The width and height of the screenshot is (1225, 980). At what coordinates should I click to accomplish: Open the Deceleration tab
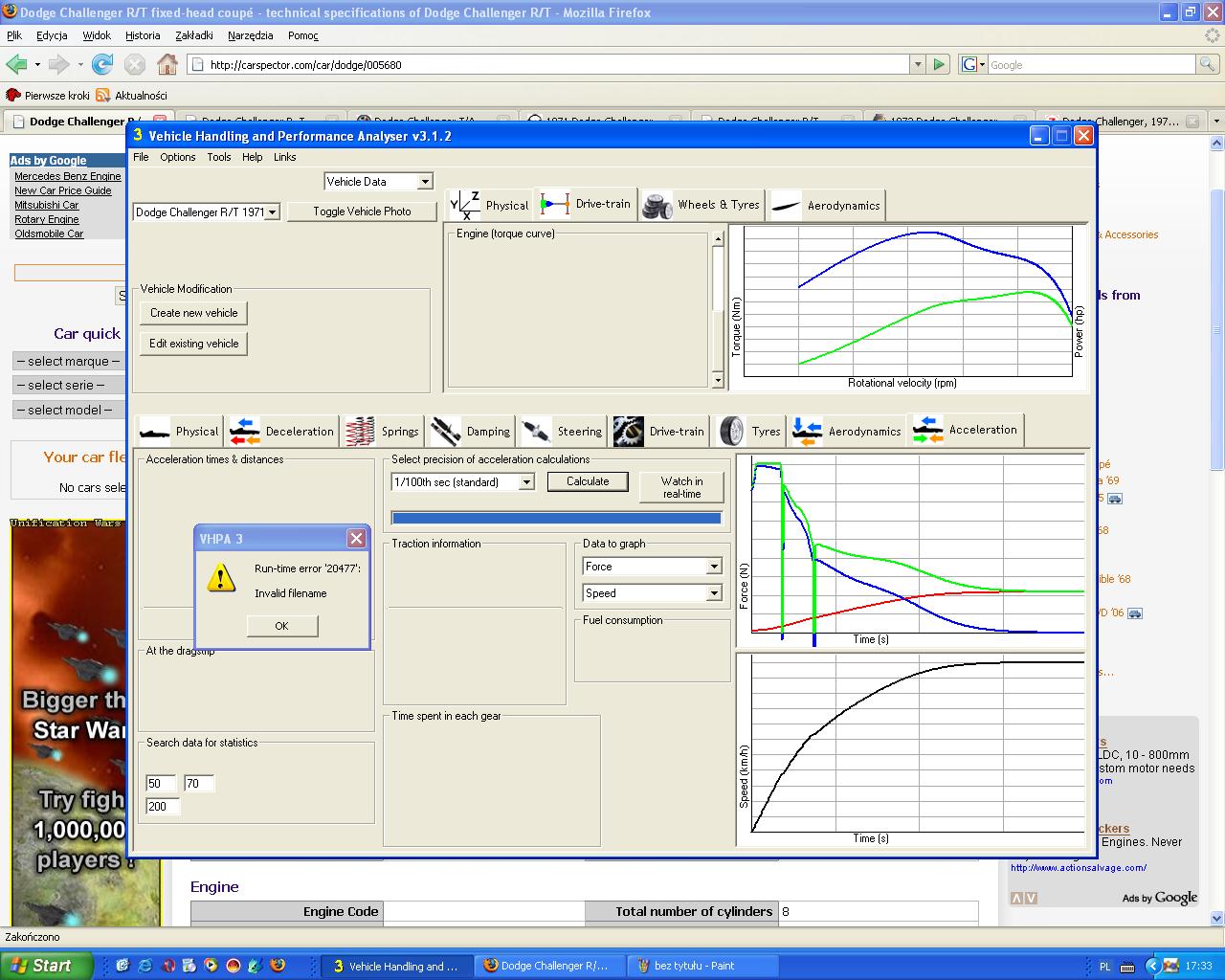[x=282, y=431]
